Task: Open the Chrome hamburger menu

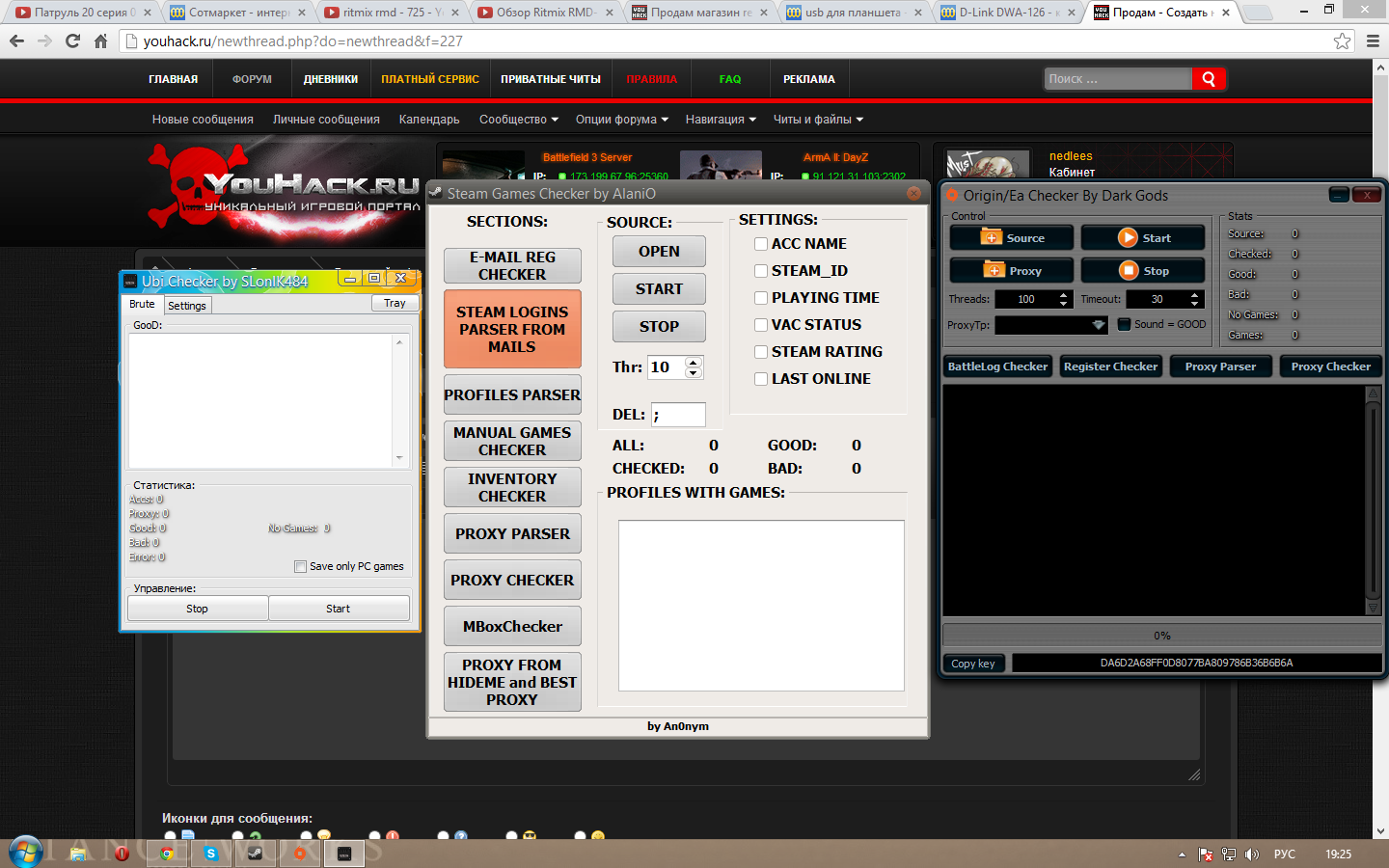Action: 1372,41
